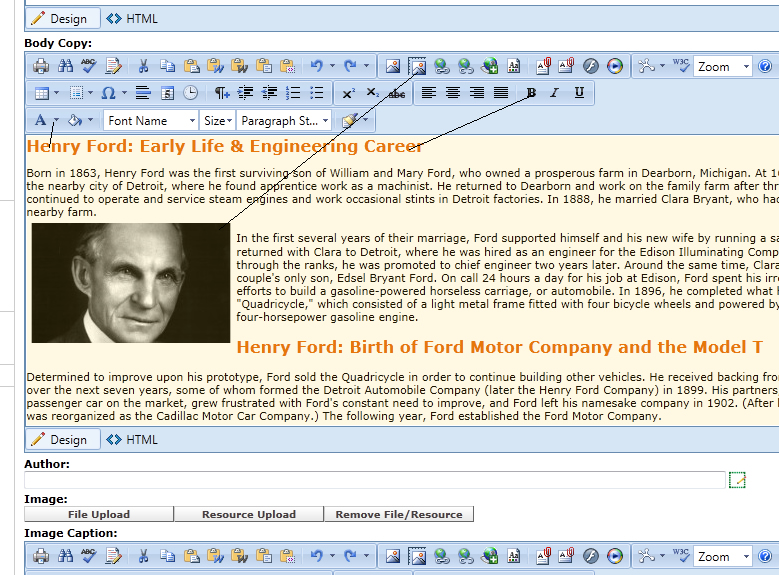Click the horizontal rule icon
The image size is (779, 575).
click(142, 93)
